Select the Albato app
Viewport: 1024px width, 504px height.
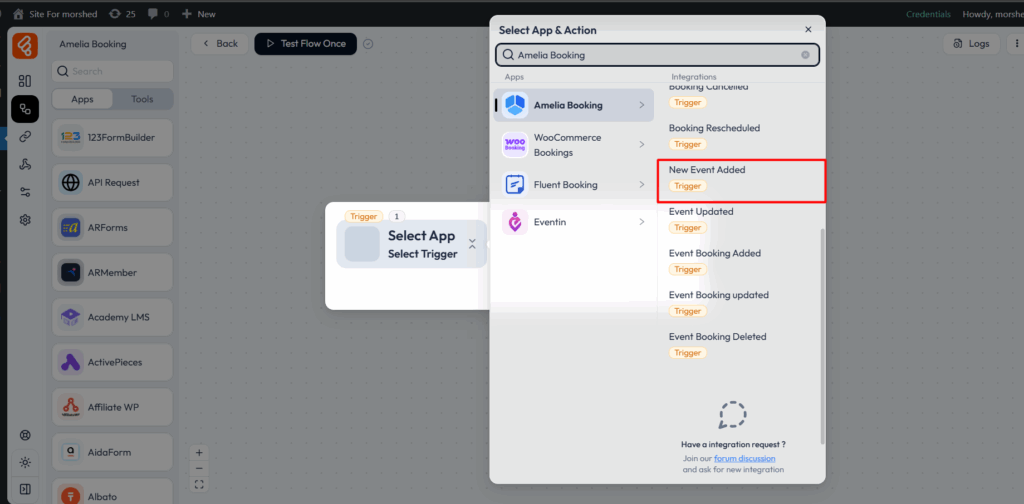[x=112, y=492]
